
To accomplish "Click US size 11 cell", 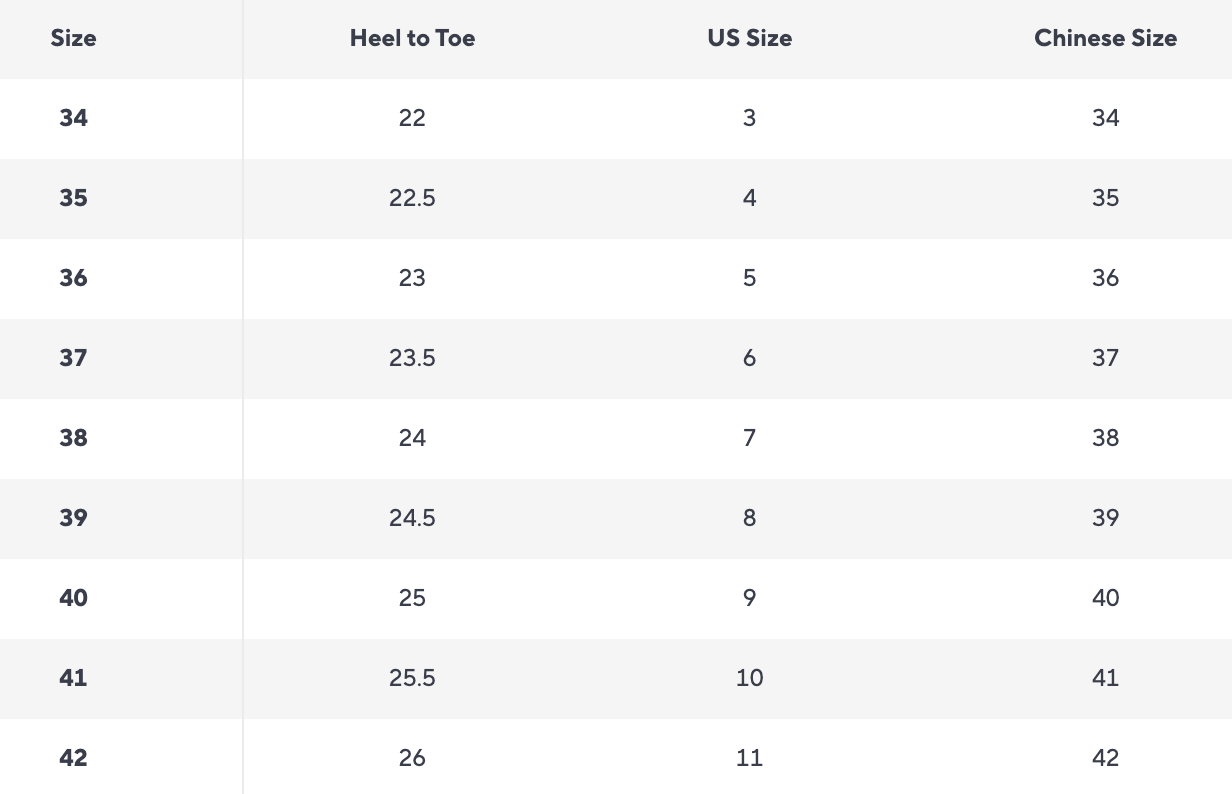I will (749, 758).
